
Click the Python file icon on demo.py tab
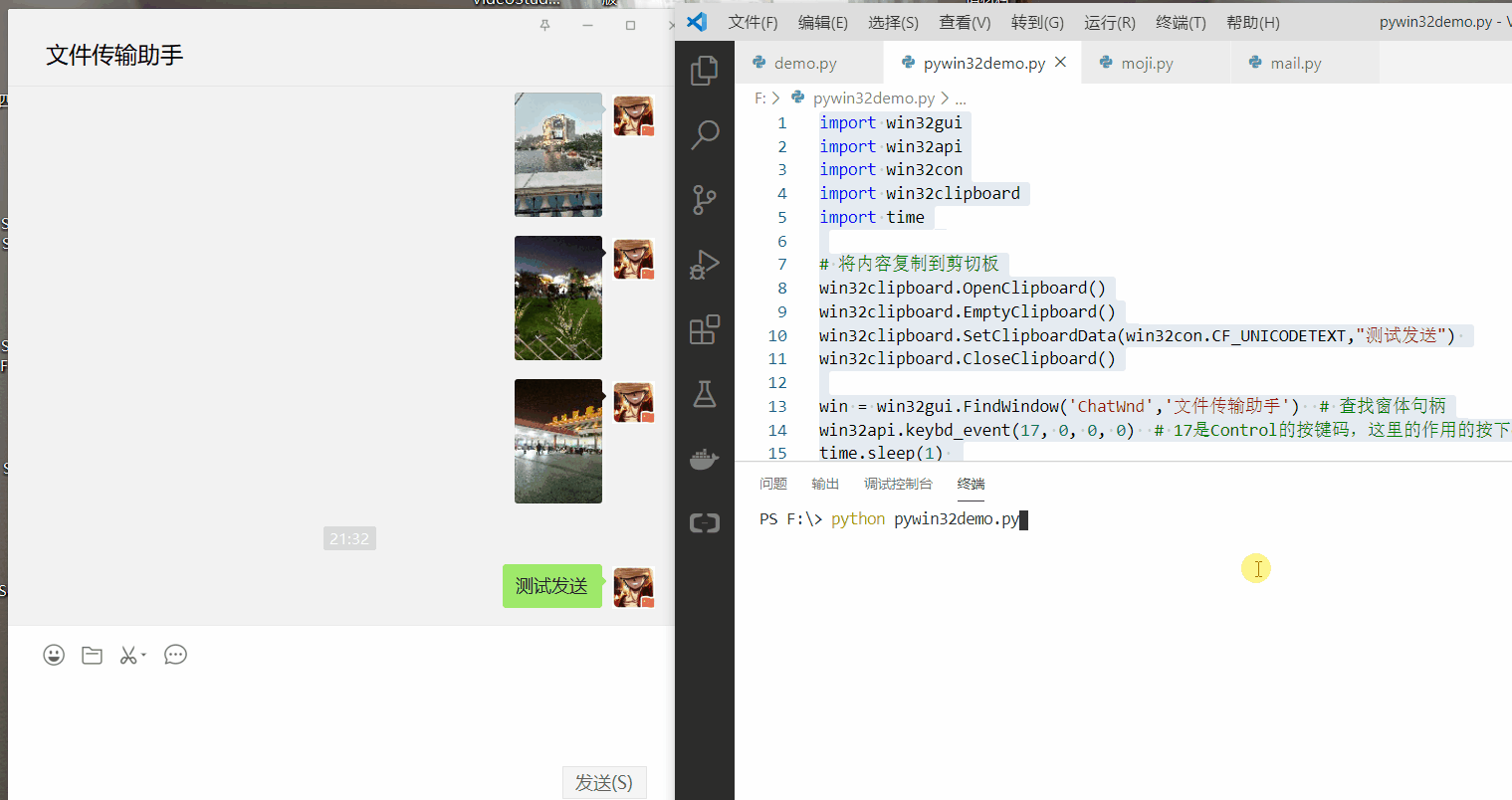pos(759,62)
